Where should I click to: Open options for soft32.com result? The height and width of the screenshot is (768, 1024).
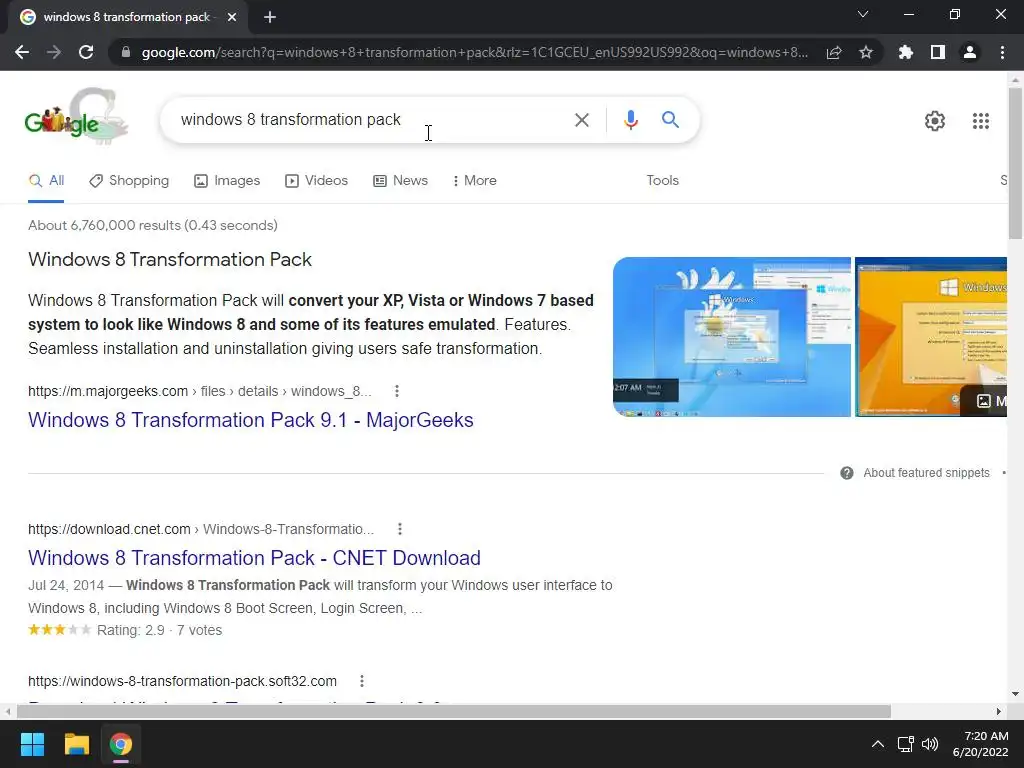(361, 681)
